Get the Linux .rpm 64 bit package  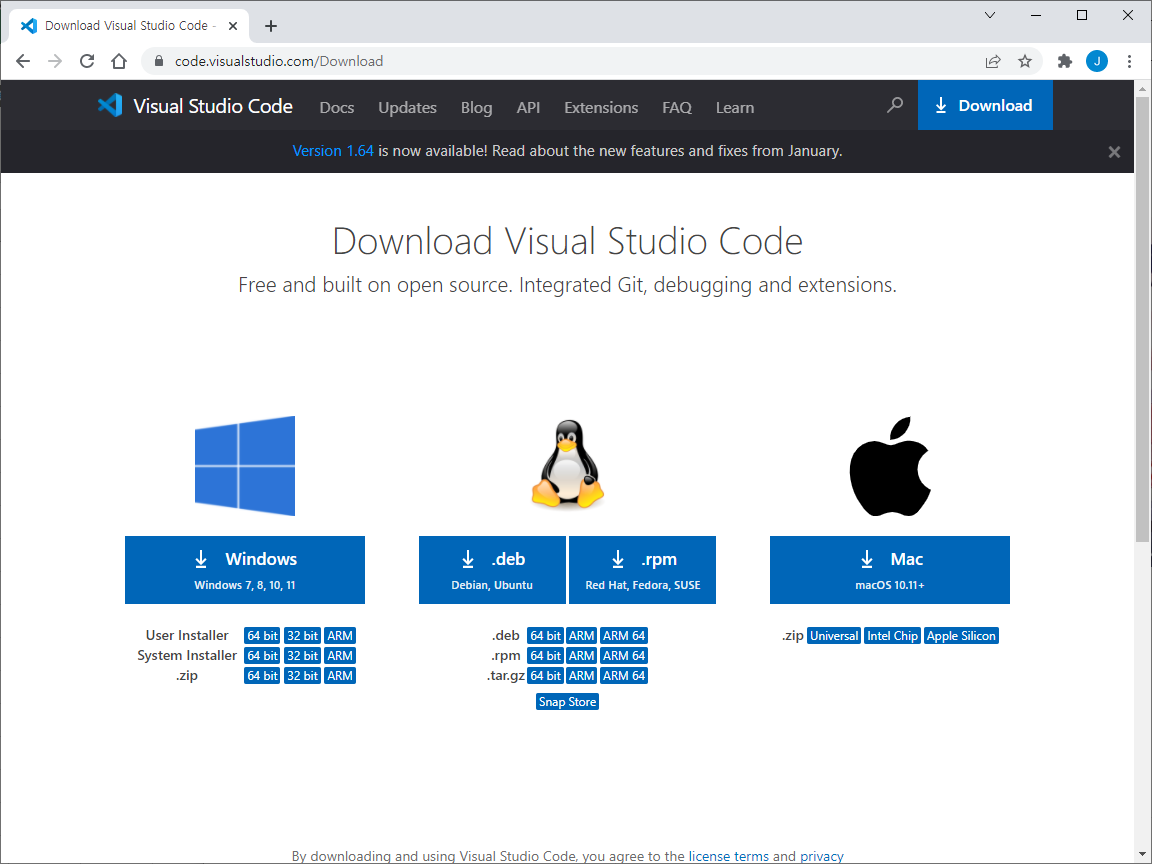pyautogui.click(x=545, y=655)
